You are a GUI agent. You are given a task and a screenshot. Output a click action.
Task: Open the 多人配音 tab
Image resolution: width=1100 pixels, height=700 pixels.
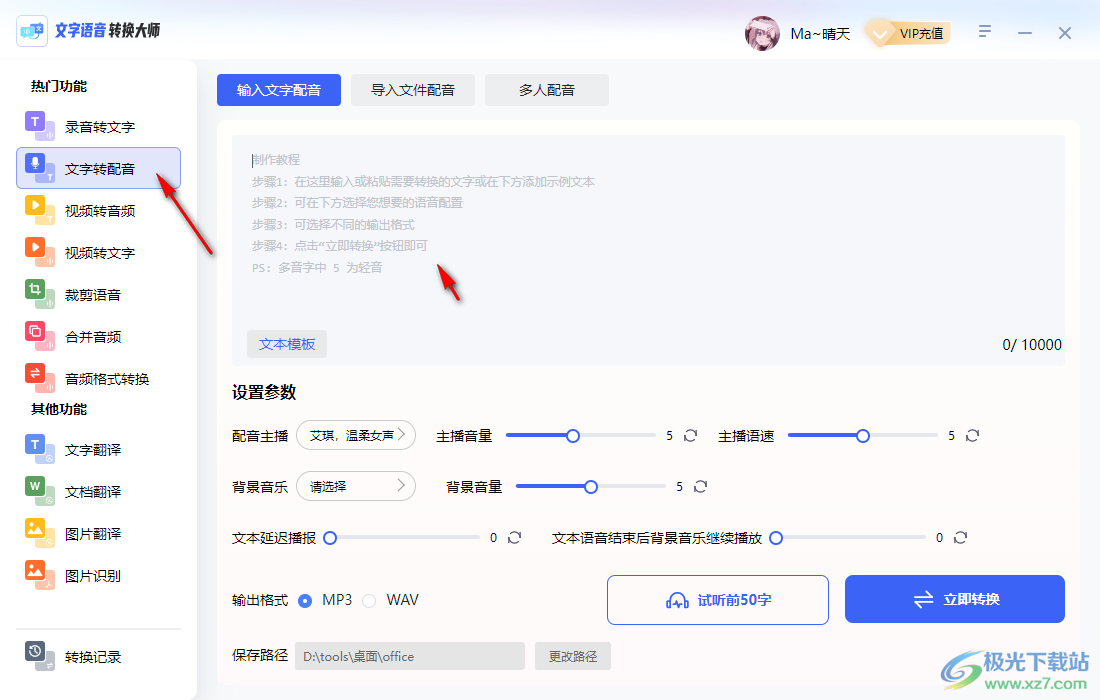pos(546,89)
